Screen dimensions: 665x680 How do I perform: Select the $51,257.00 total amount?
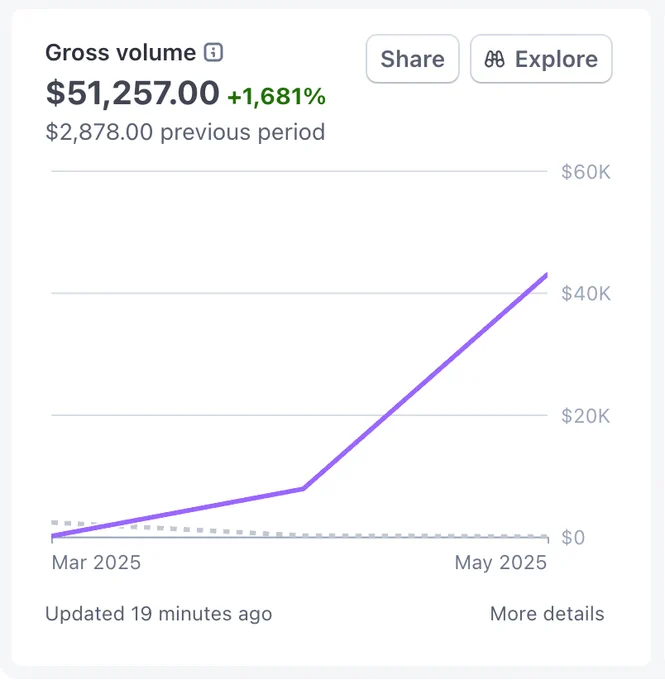[132, 93]
